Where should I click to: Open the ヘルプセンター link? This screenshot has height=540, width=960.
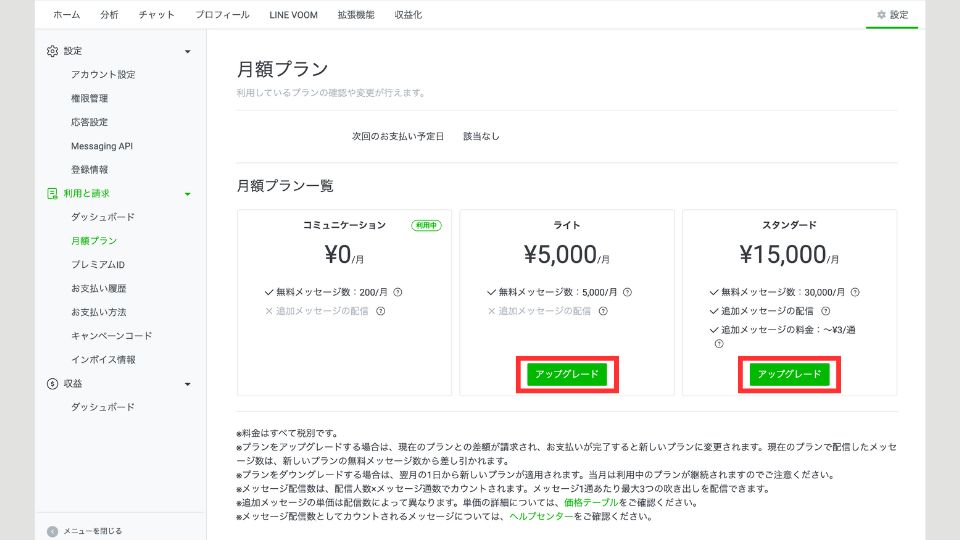tap(540, 517)
